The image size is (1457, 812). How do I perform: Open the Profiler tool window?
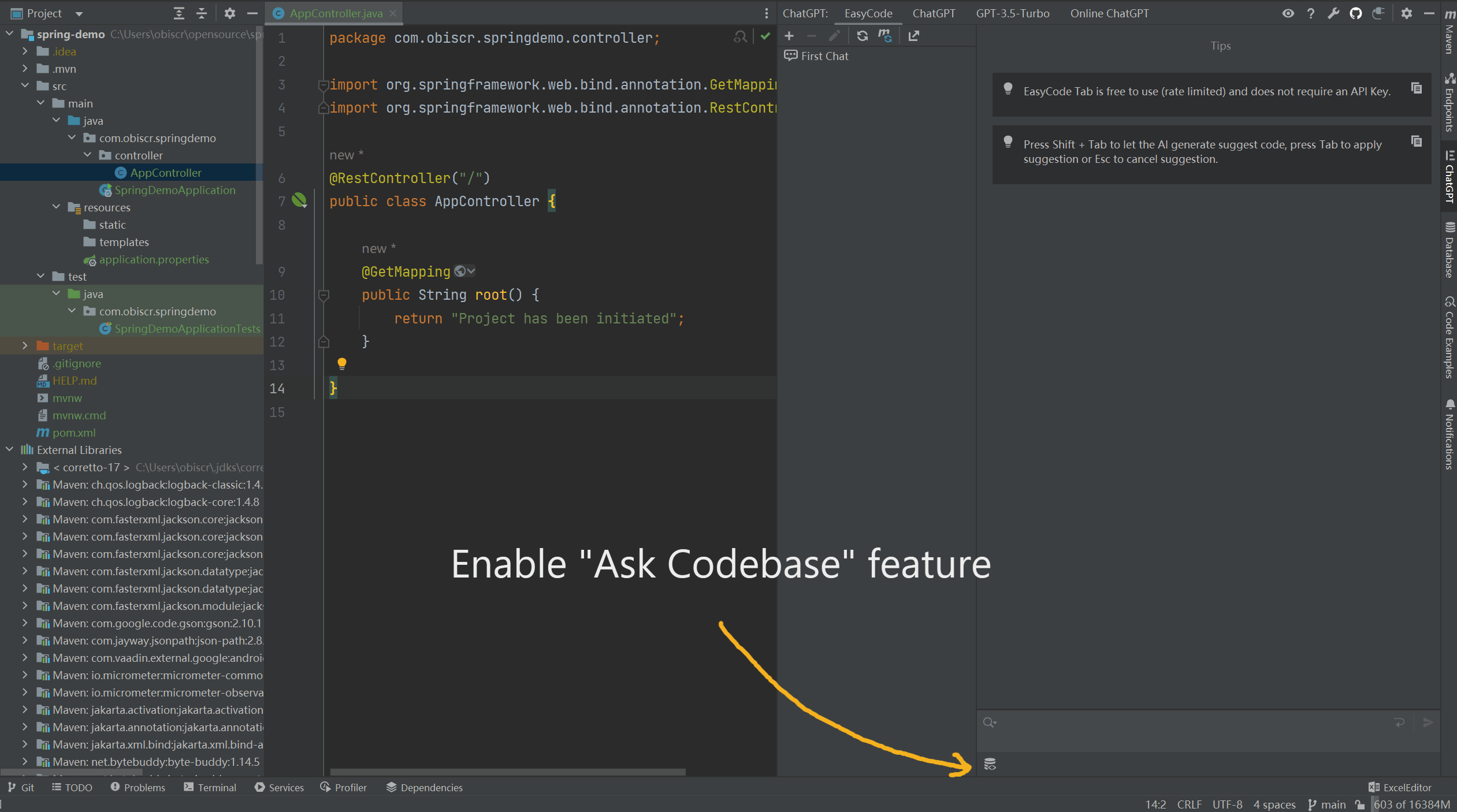(344, 787)
